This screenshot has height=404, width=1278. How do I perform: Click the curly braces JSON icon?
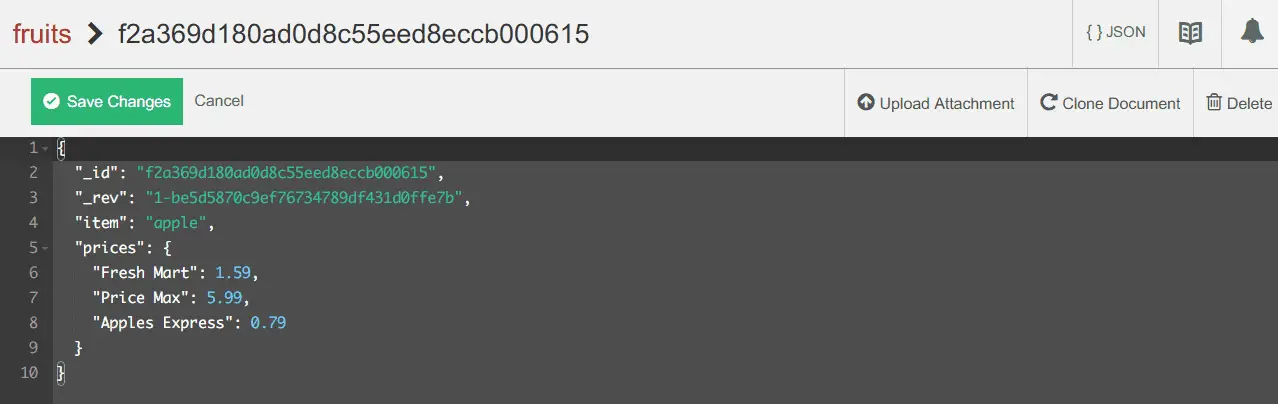tap(1094, 32)
